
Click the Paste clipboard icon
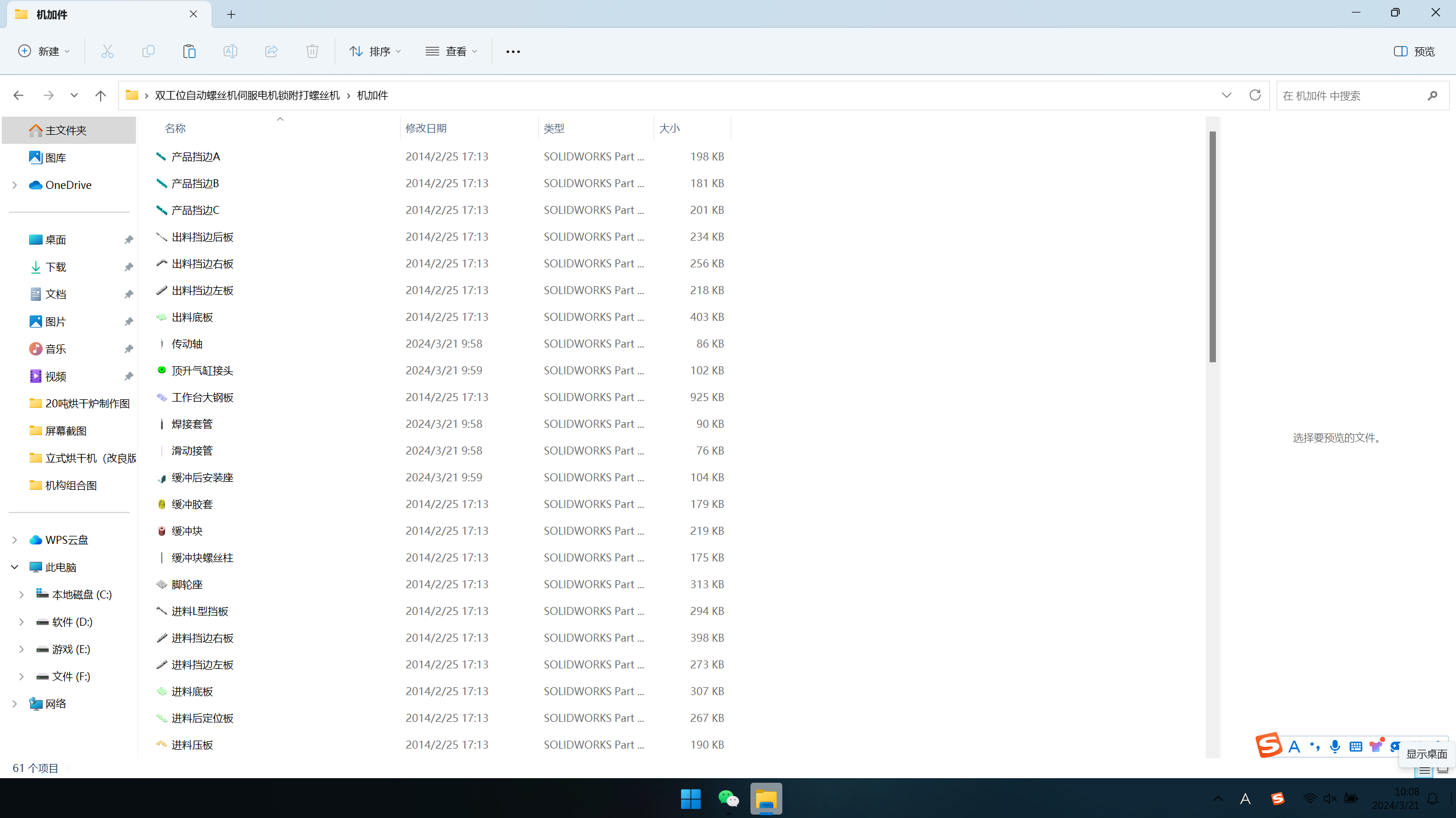pyautogui.click(x=189, y=51)
